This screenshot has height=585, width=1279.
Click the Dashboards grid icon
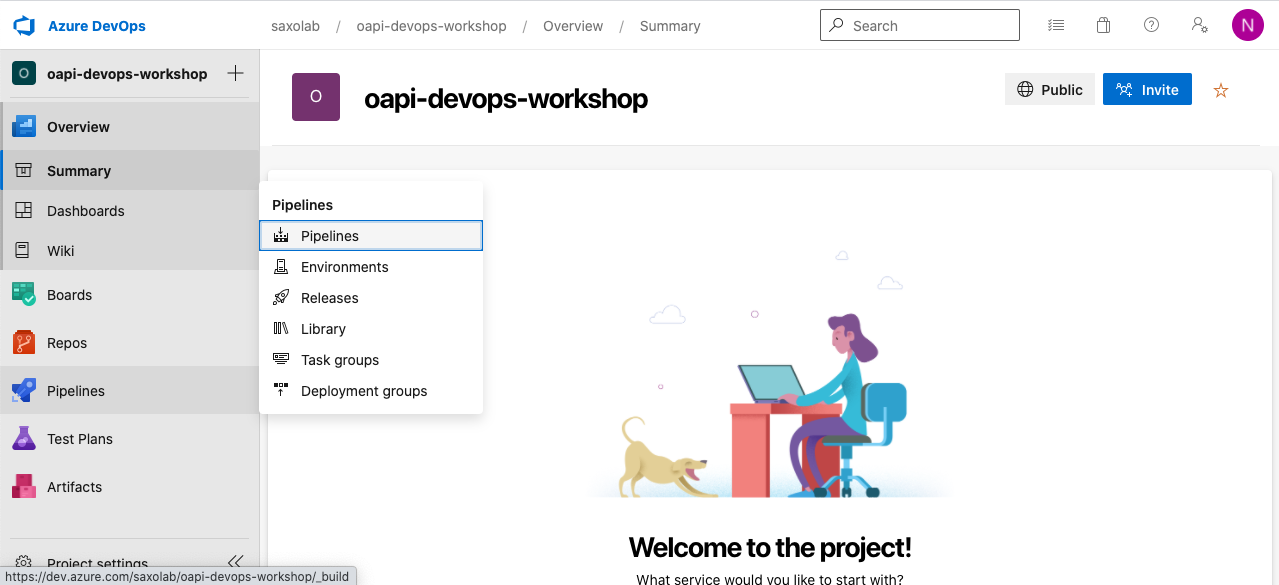[x=24, y=210]
